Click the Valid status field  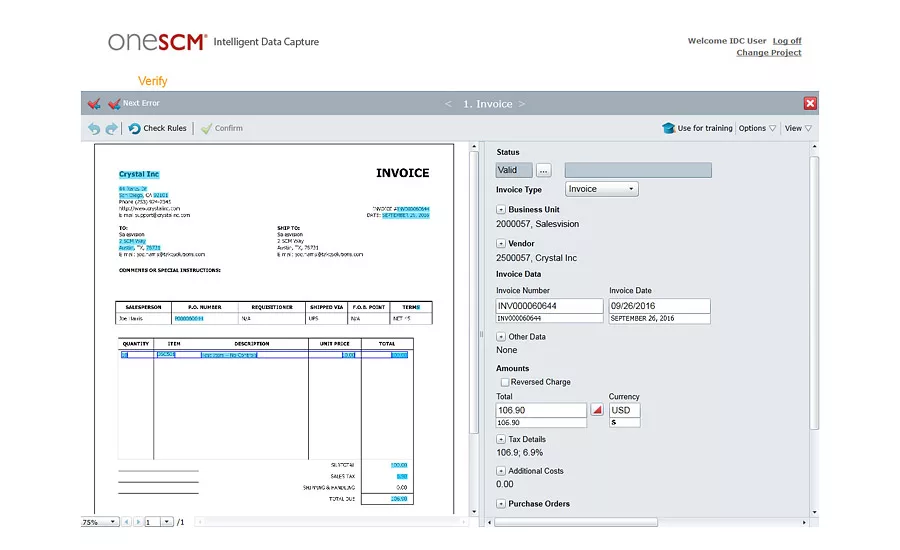[x=514, y=170]
